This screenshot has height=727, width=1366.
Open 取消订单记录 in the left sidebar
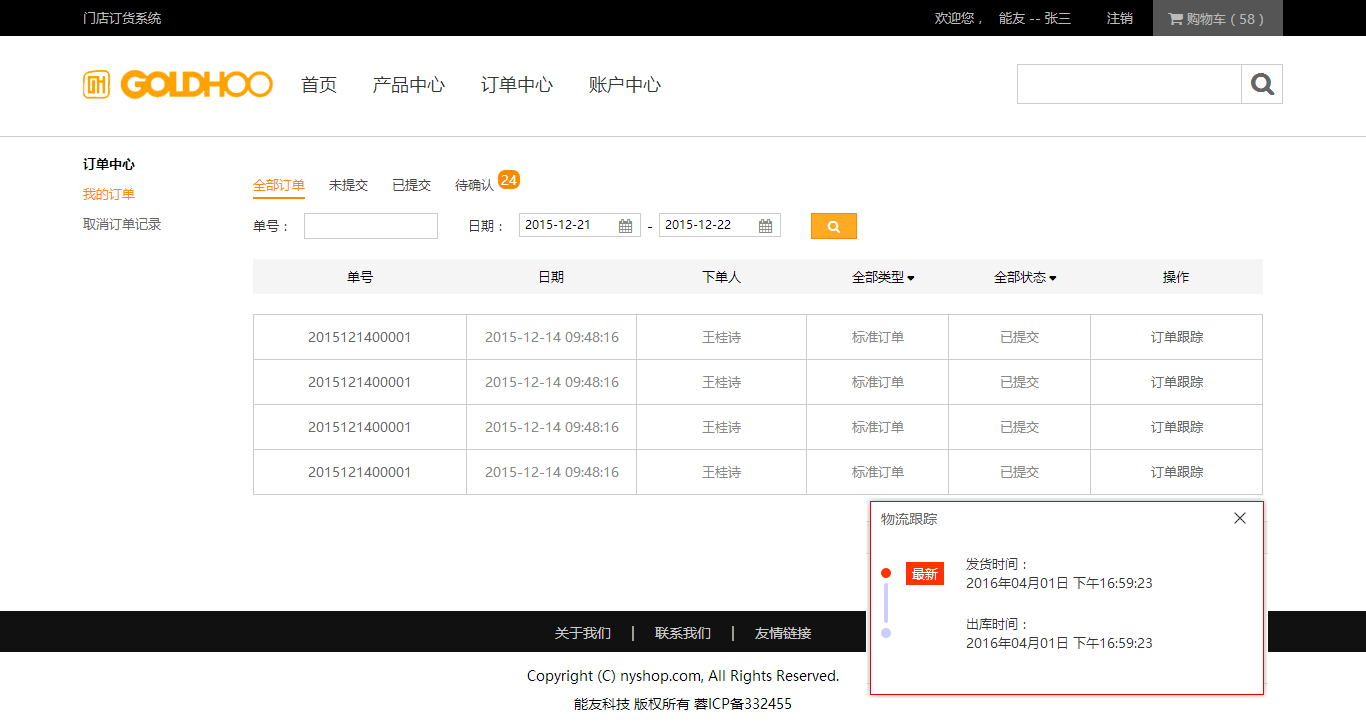(x=122, y=224)
